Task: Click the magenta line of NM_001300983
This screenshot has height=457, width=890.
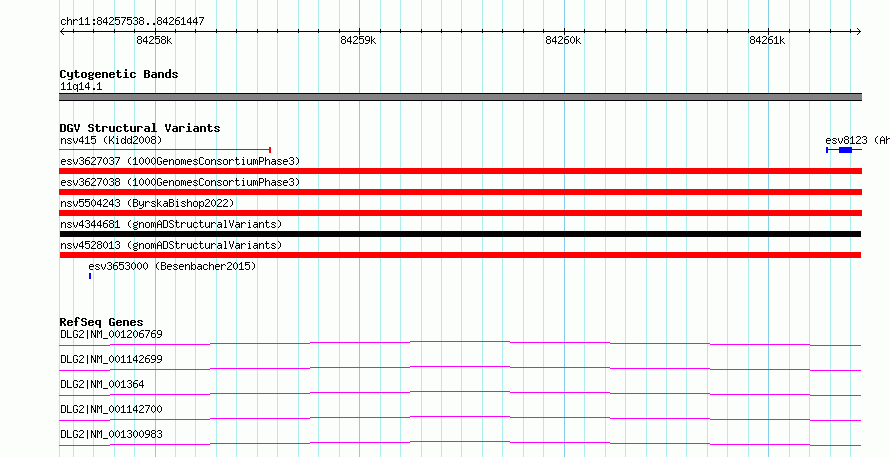Action: [460, 443]
